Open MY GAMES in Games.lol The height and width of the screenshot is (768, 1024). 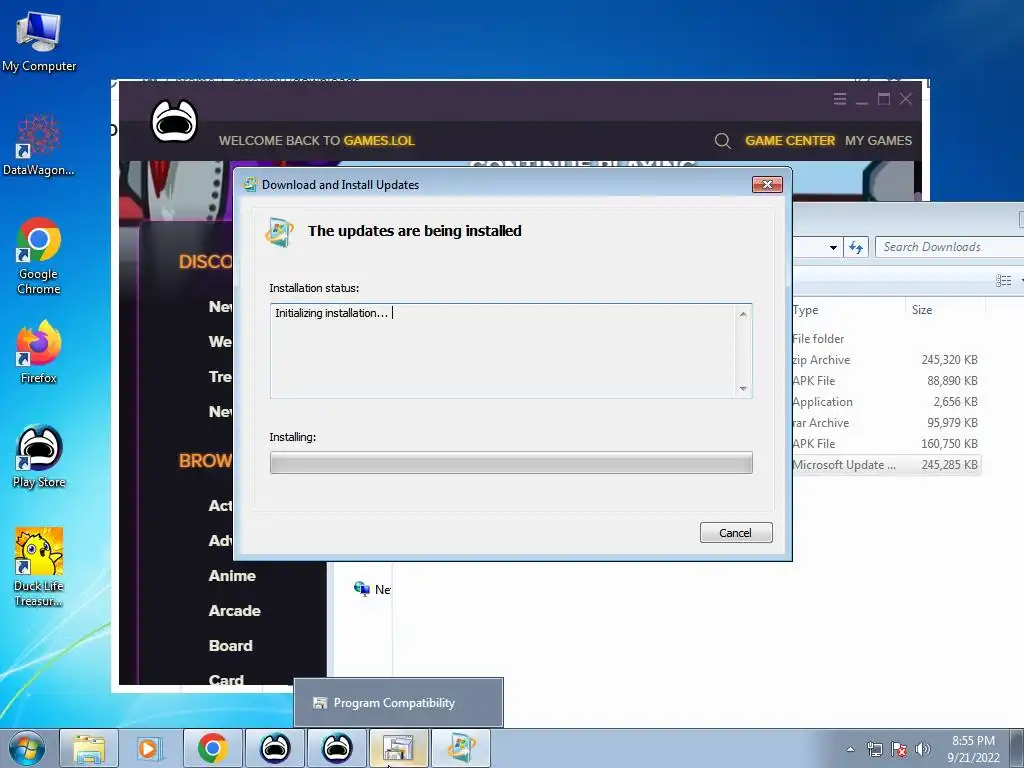tap(878, 140)
